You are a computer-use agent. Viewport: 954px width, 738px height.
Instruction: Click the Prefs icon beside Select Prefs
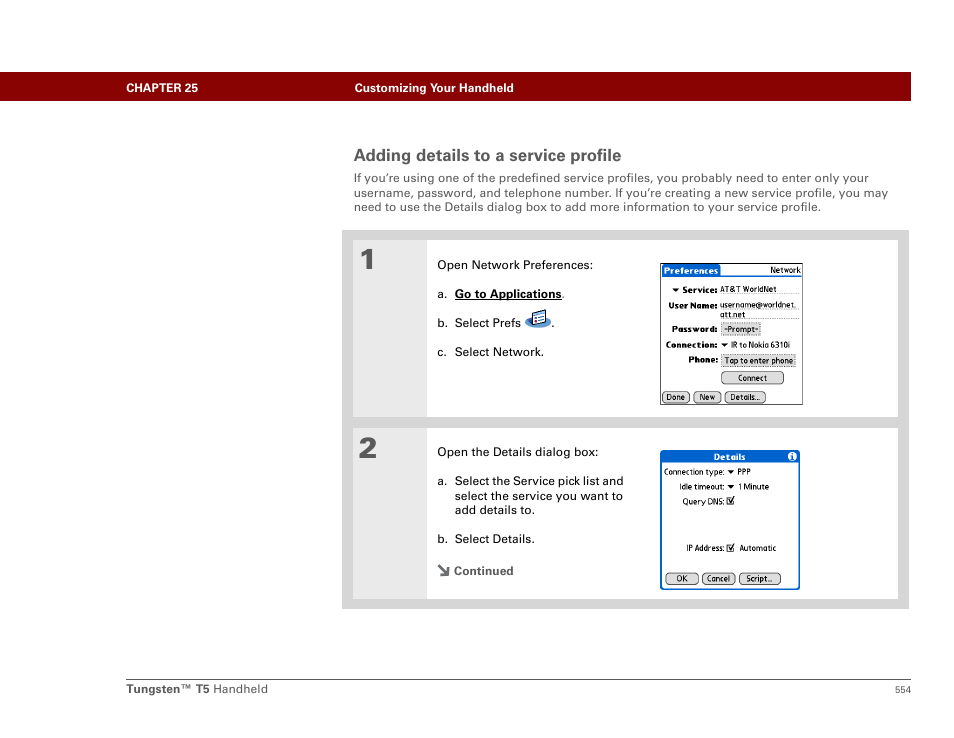point(538,319)
